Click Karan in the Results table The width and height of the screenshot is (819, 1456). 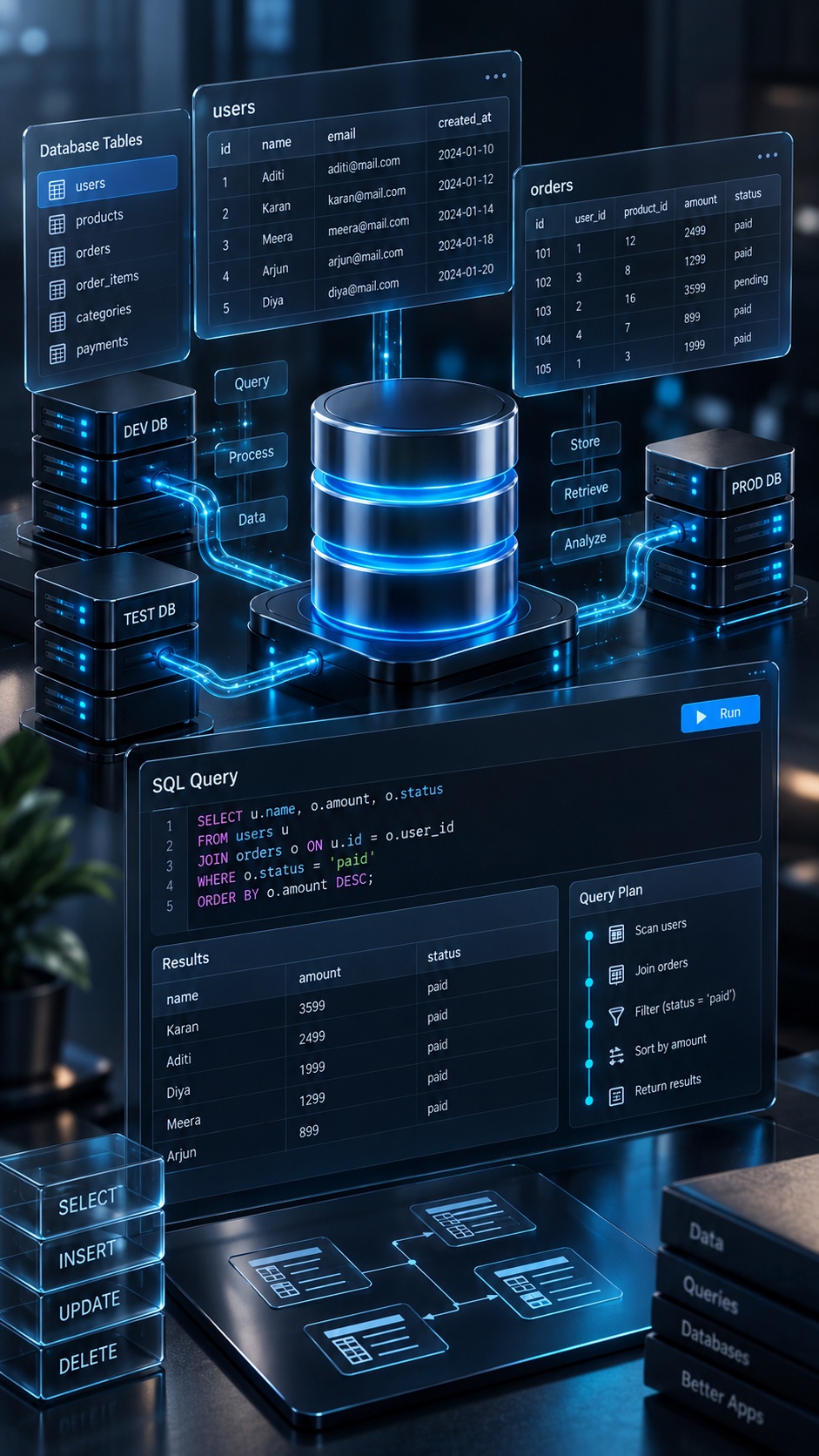tap(182, 1028)
